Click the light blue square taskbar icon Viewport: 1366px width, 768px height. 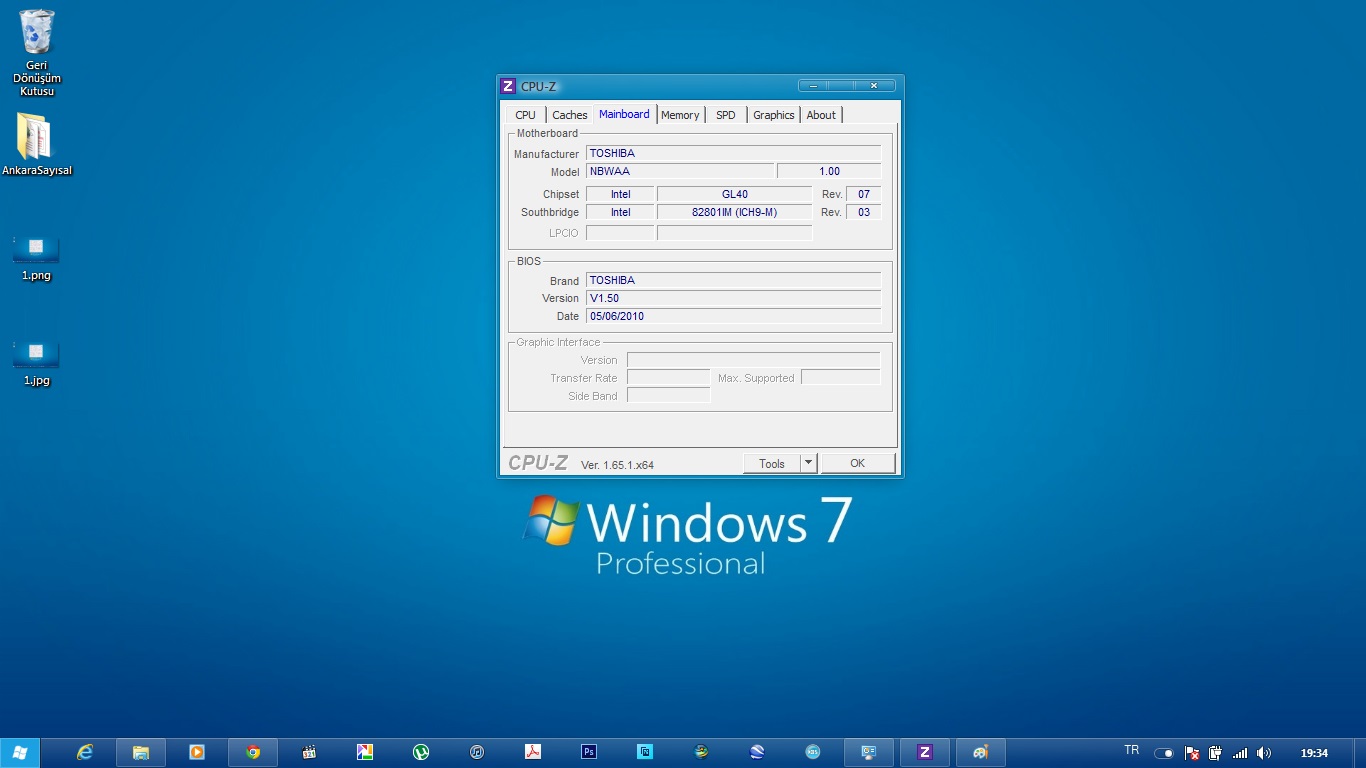[645, 753]
